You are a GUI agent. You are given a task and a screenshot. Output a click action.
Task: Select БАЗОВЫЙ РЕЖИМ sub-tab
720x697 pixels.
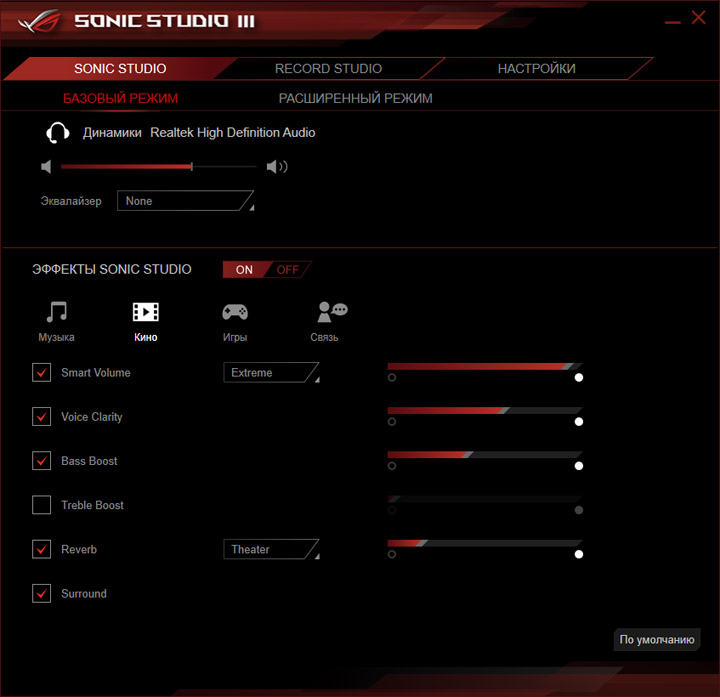pyautogui.click(x=120, y=98)
